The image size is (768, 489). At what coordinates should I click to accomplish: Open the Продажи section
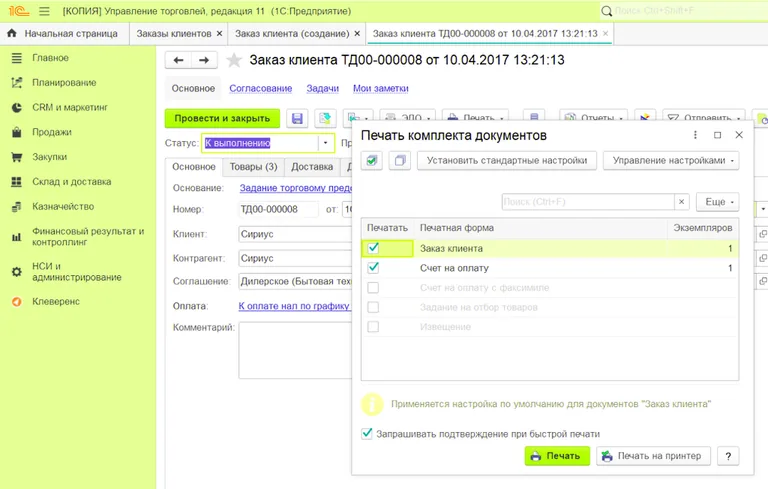tap(52, 132)
